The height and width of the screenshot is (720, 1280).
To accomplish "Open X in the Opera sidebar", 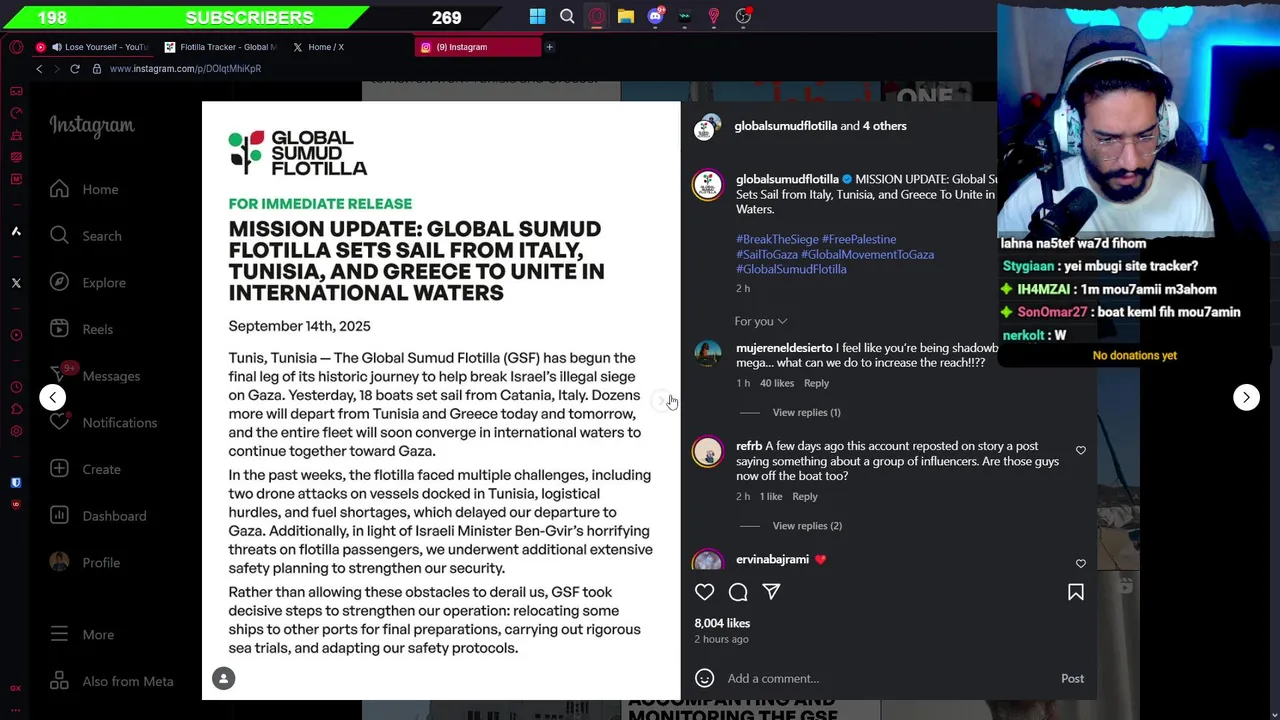I will point(16,283).
